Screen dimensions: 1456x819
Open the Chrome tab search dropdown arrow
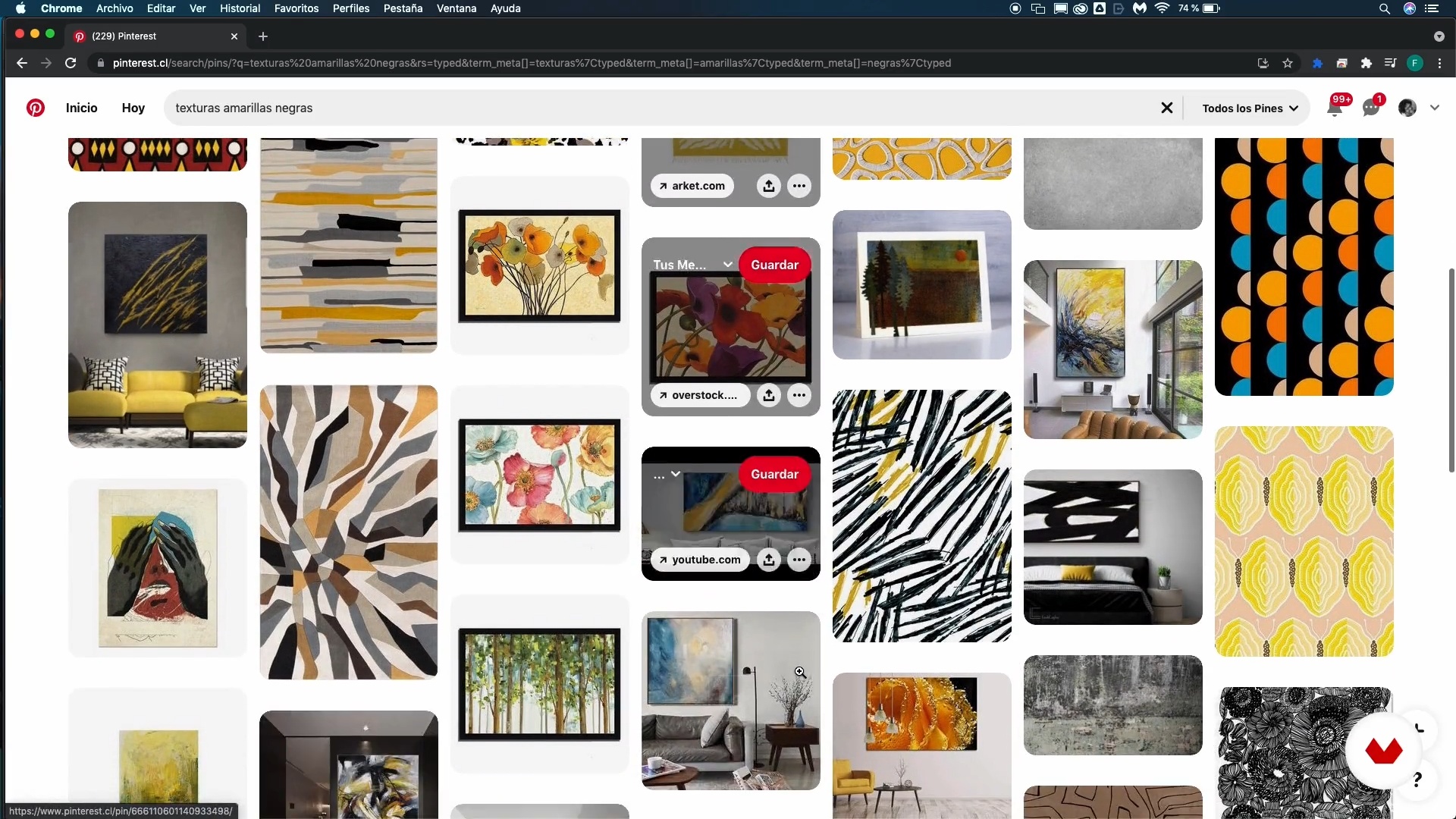tap(1439, 36)
